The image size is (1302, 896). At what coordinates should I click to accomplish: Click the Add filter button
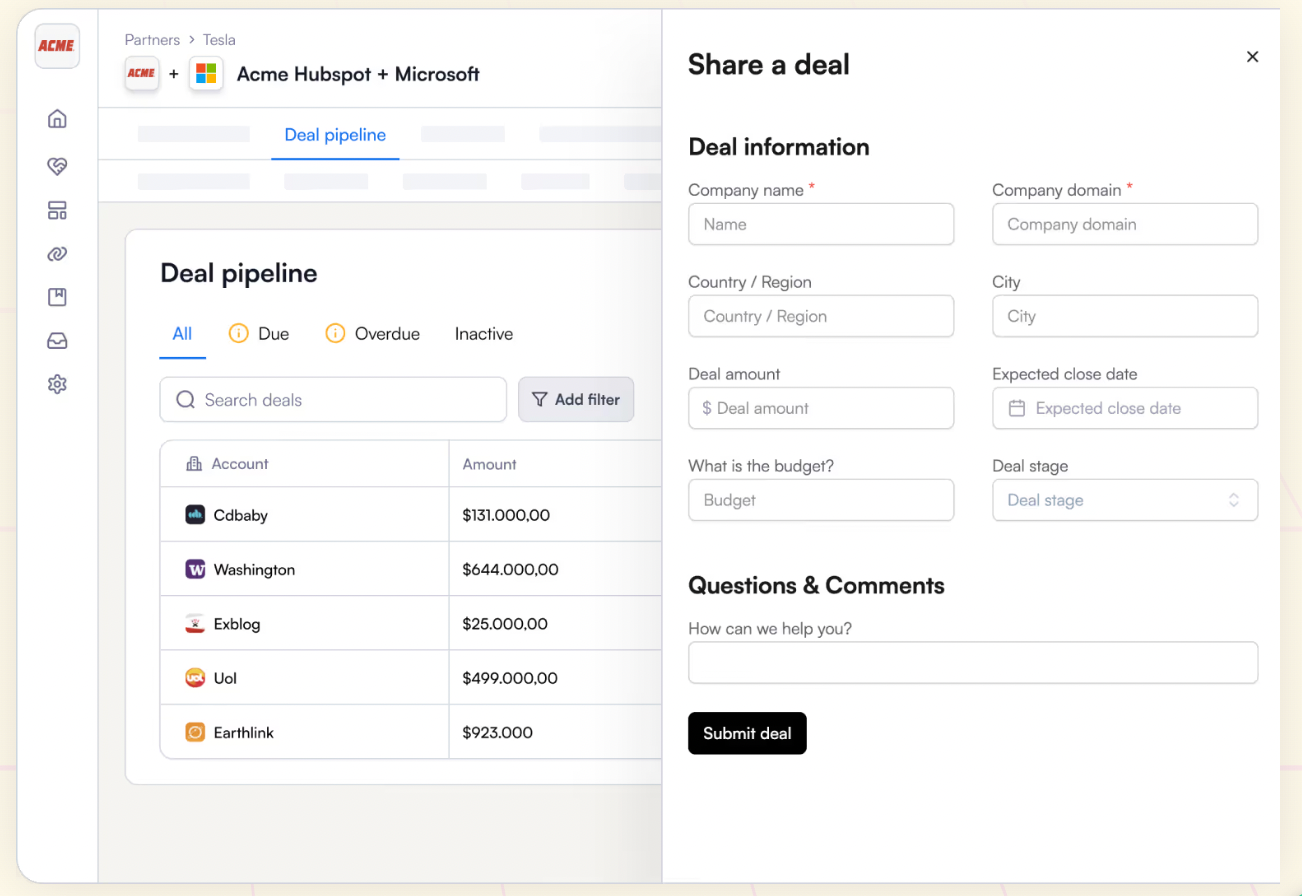576,399
